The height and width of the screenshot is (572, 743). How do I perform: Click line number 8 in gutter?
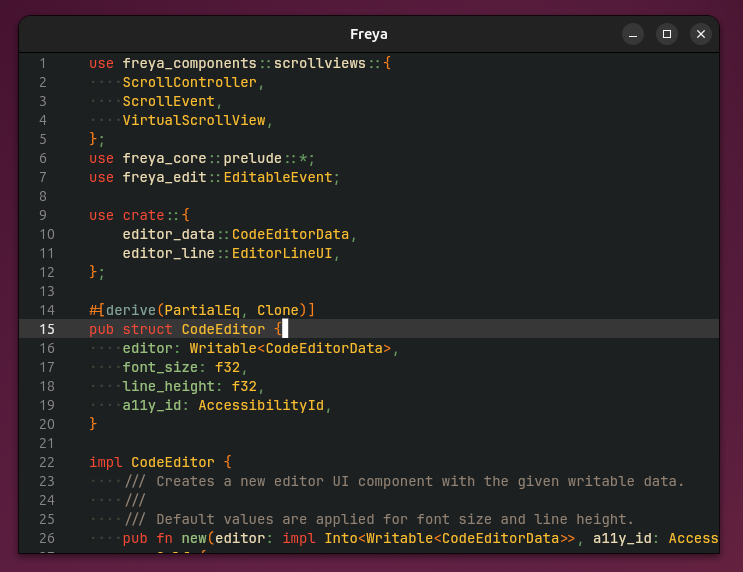point(43,196)
